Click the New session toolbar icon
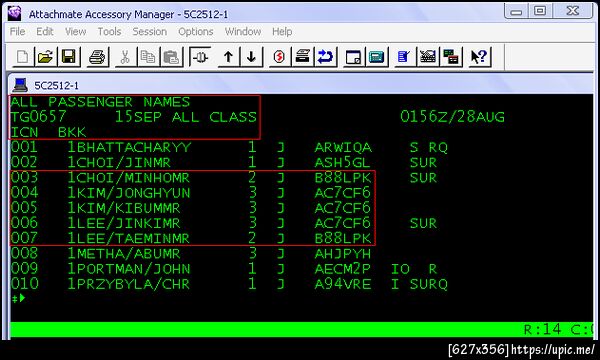Screen dimensions: 600x360 [22, 57]
